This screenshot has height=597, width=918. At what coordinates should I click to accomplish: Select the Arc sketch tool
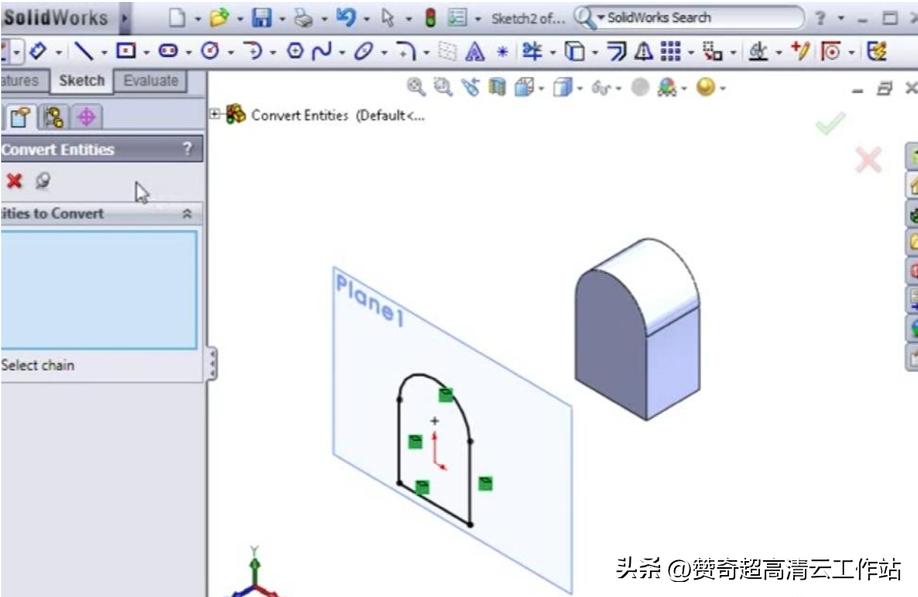point(253,52)
